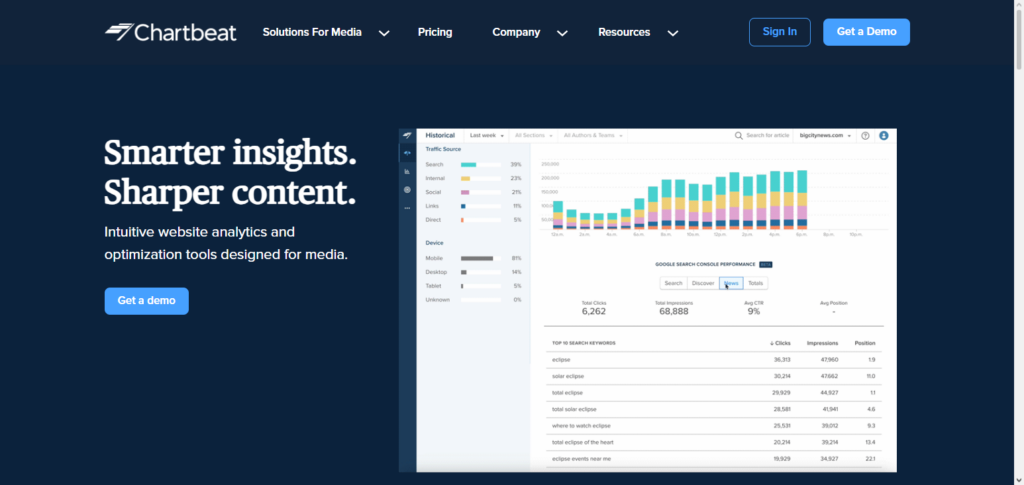Screen dimensions: 1024x485
Task: Click the Desktop device row label
Action: tap(436, 272)
